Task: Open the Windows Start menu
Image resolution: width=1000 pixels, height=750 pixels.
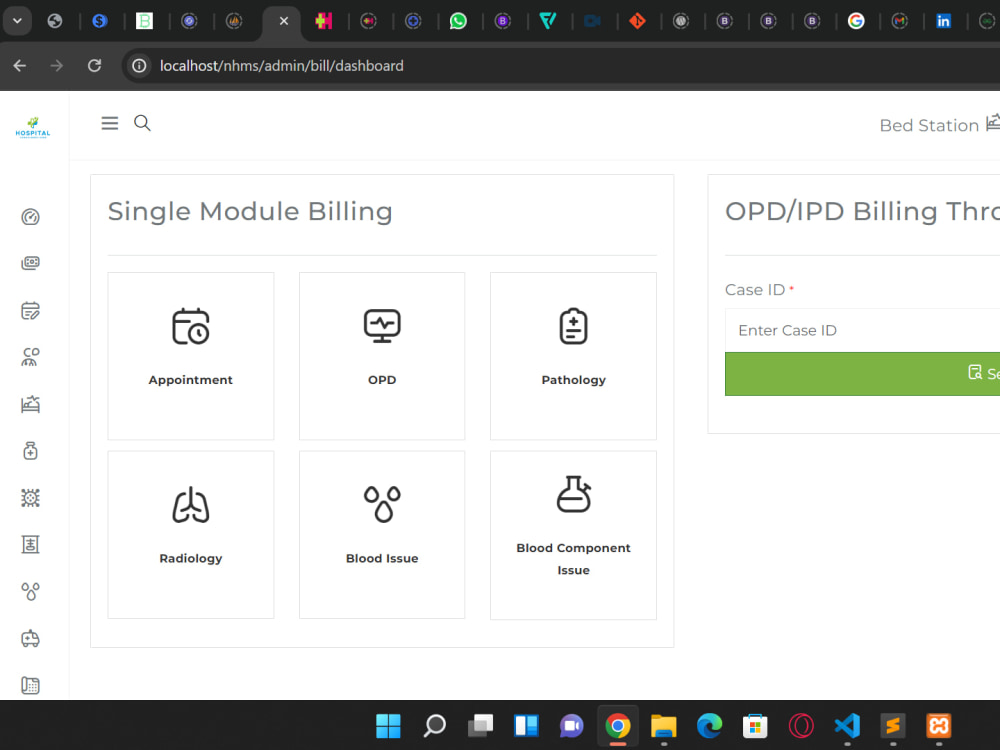Action: tap(388, 726)
